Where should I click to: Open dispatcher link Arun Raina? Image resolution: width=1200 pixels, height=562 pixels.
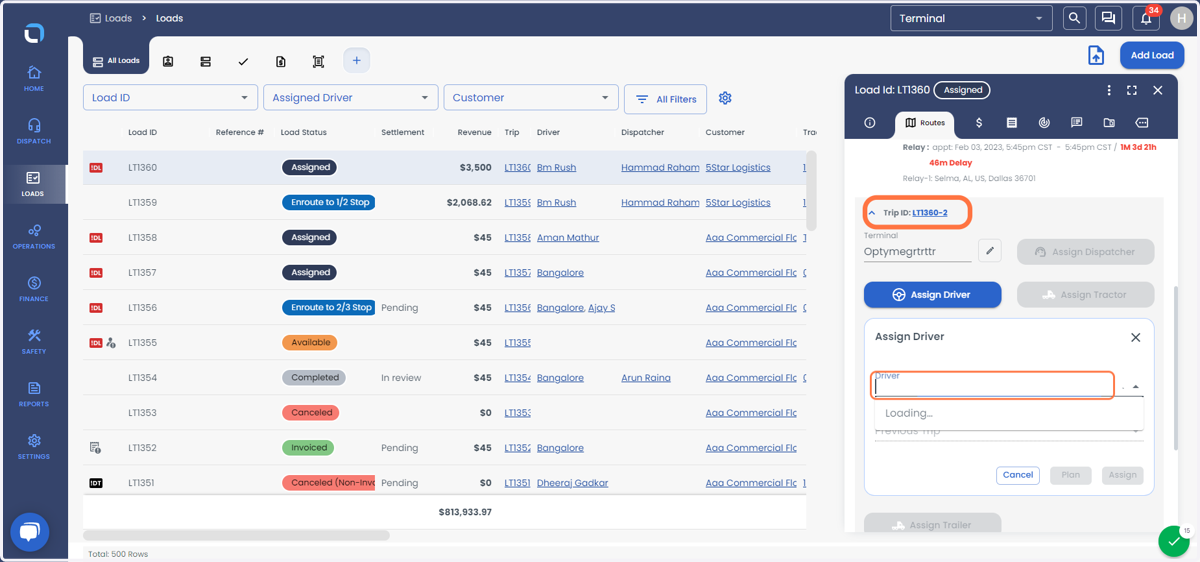click(x=646, y=378)
